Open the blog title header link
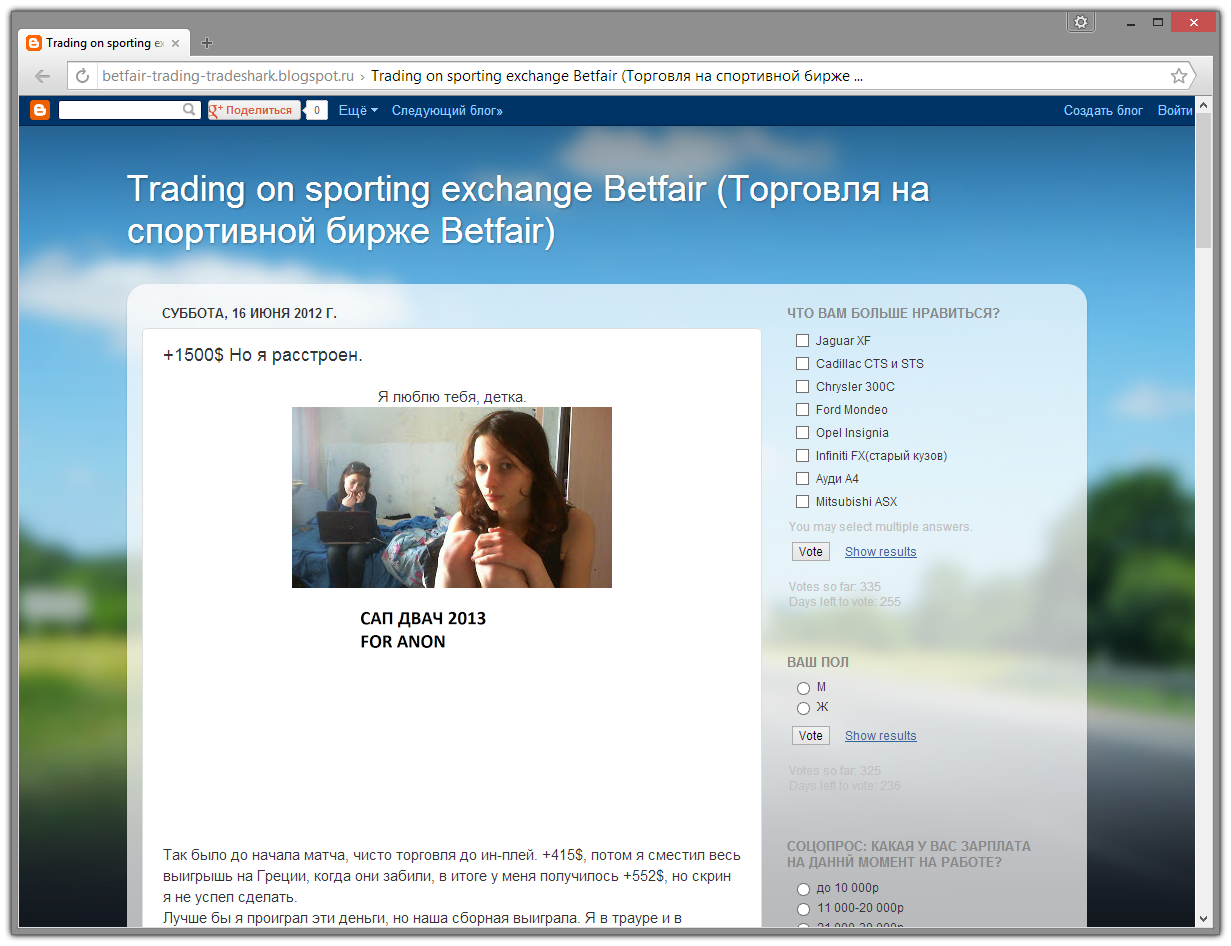Screen dimensions: 1231x946 [528, 210]
